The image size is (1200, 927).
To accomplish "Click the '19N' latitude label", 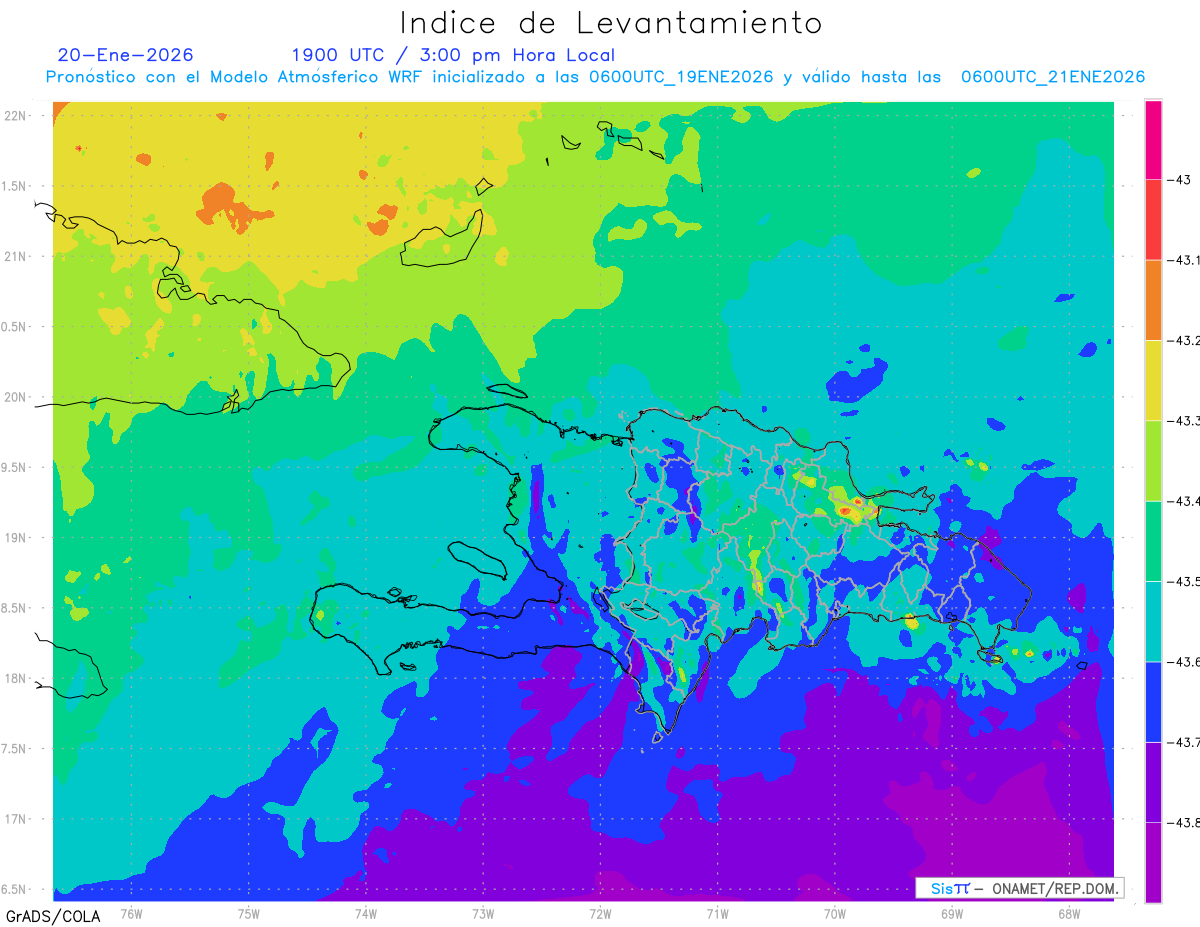I will [x=17, y=538].
